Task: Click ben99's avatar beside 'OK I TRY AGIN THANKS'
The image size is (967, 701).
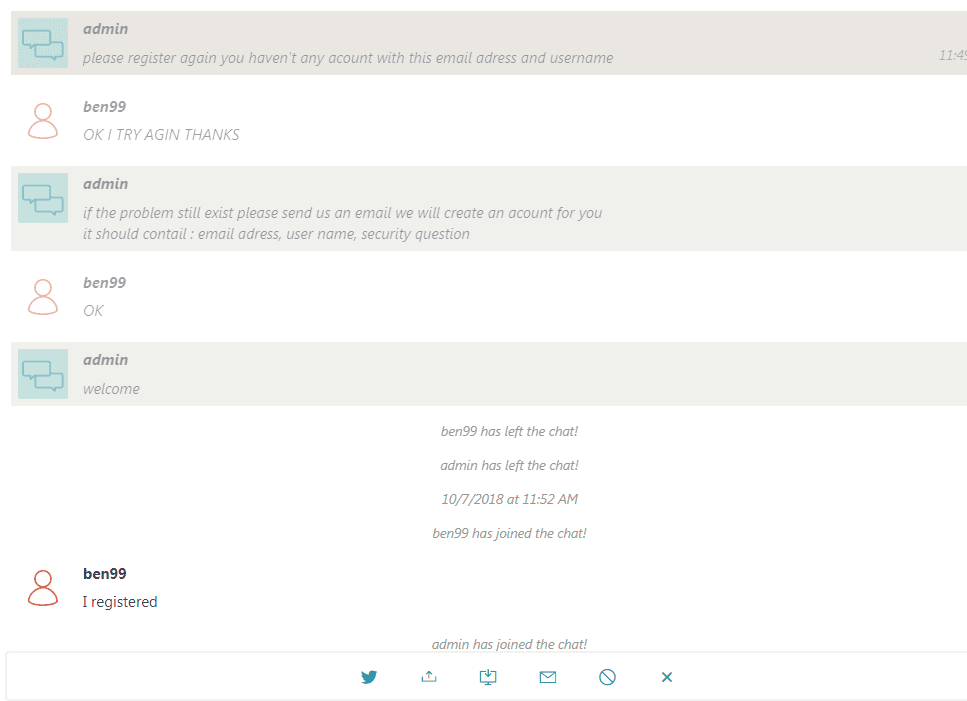Action: [43, 121]
